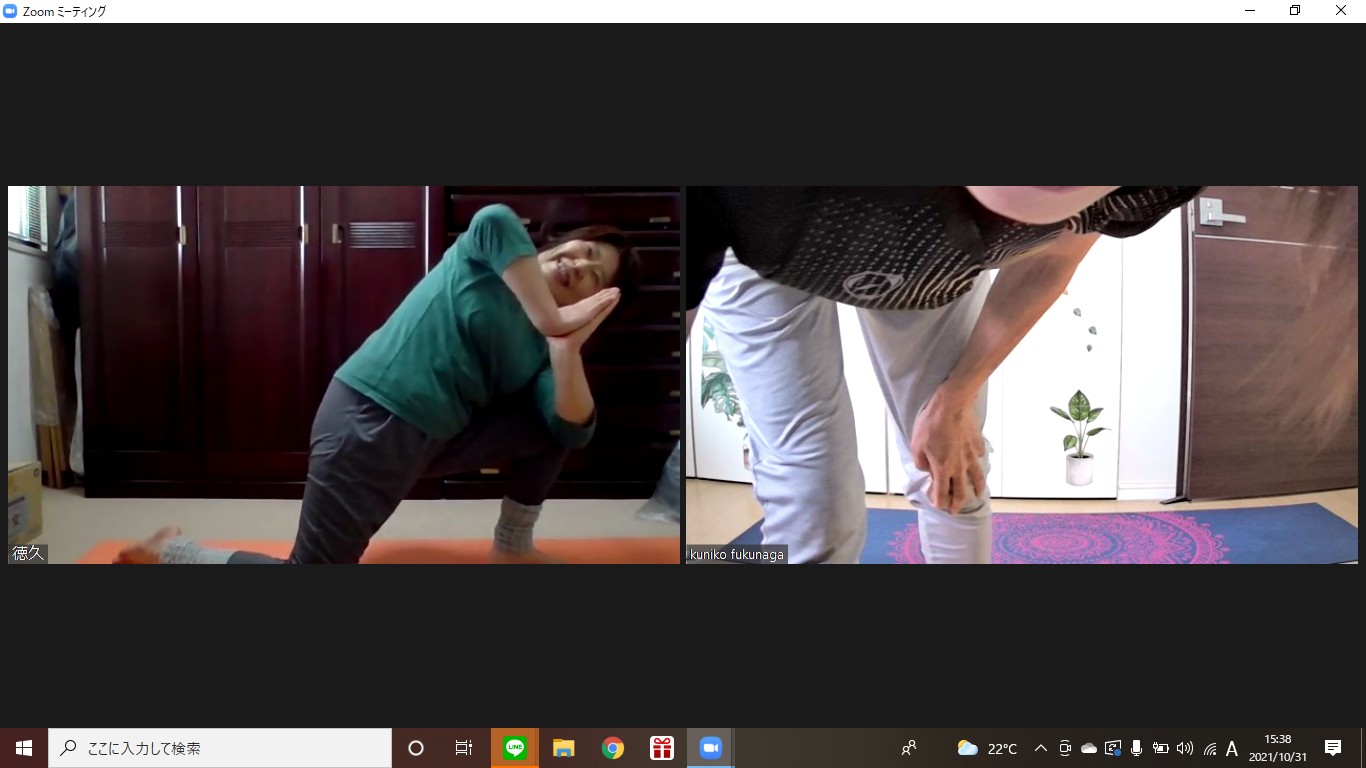This screenshot has width=1366, height=768.
Task: Click the microphone tray icon
Action: [1136, 748]
